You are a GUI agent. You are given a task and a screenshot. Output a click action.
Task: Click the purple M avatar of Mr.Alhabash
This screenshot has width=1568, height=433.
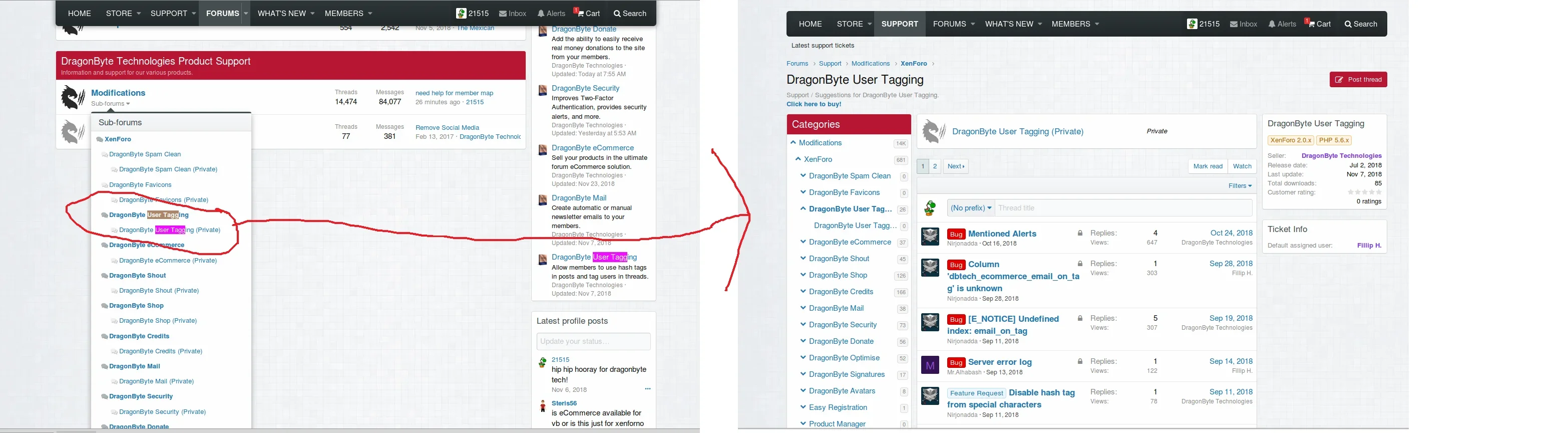click(930, 365)
